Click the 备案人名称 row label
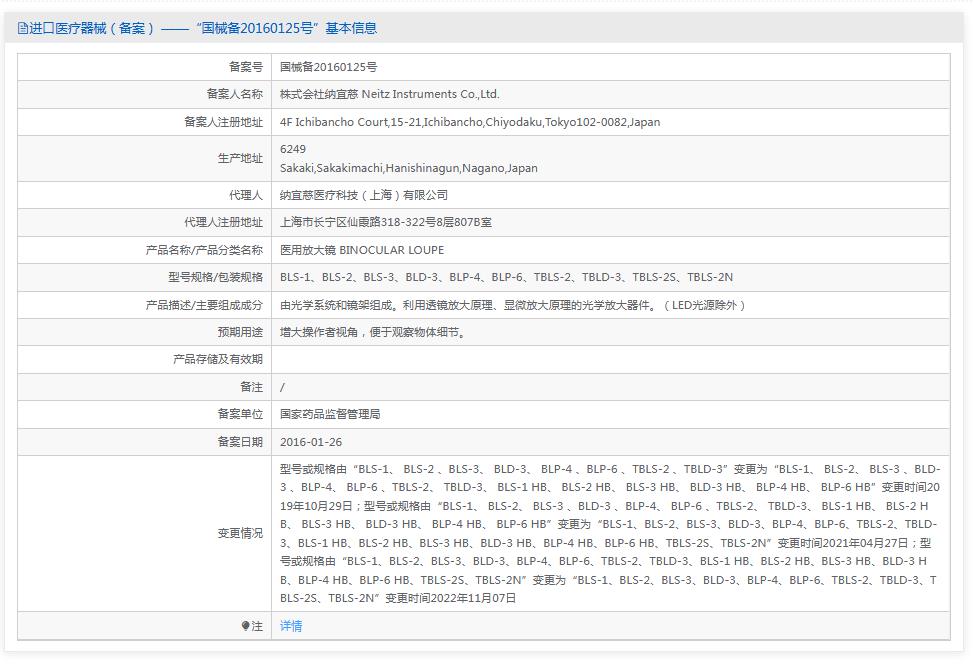The width and height of the screenshot is (973, 669). [x=234, y=94]
